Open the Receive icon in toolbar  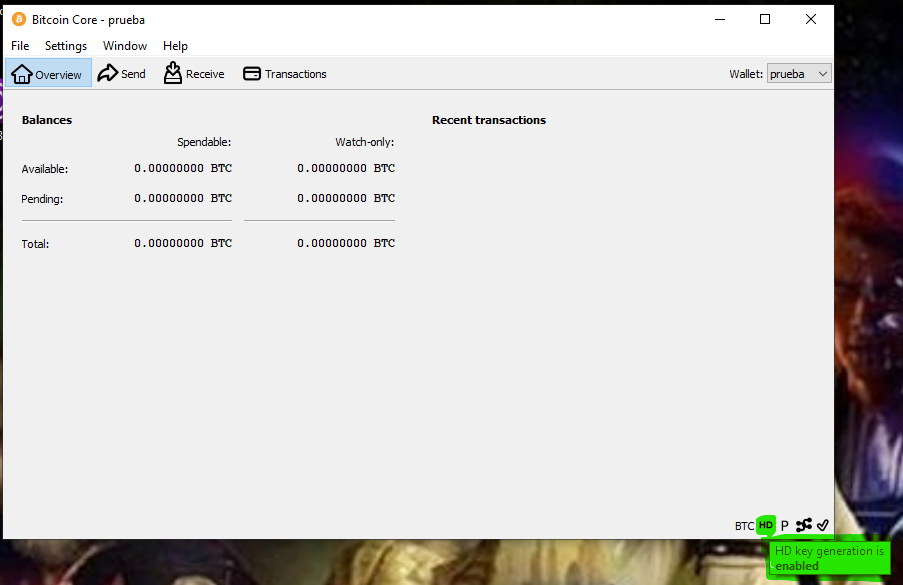pos(172,73)
